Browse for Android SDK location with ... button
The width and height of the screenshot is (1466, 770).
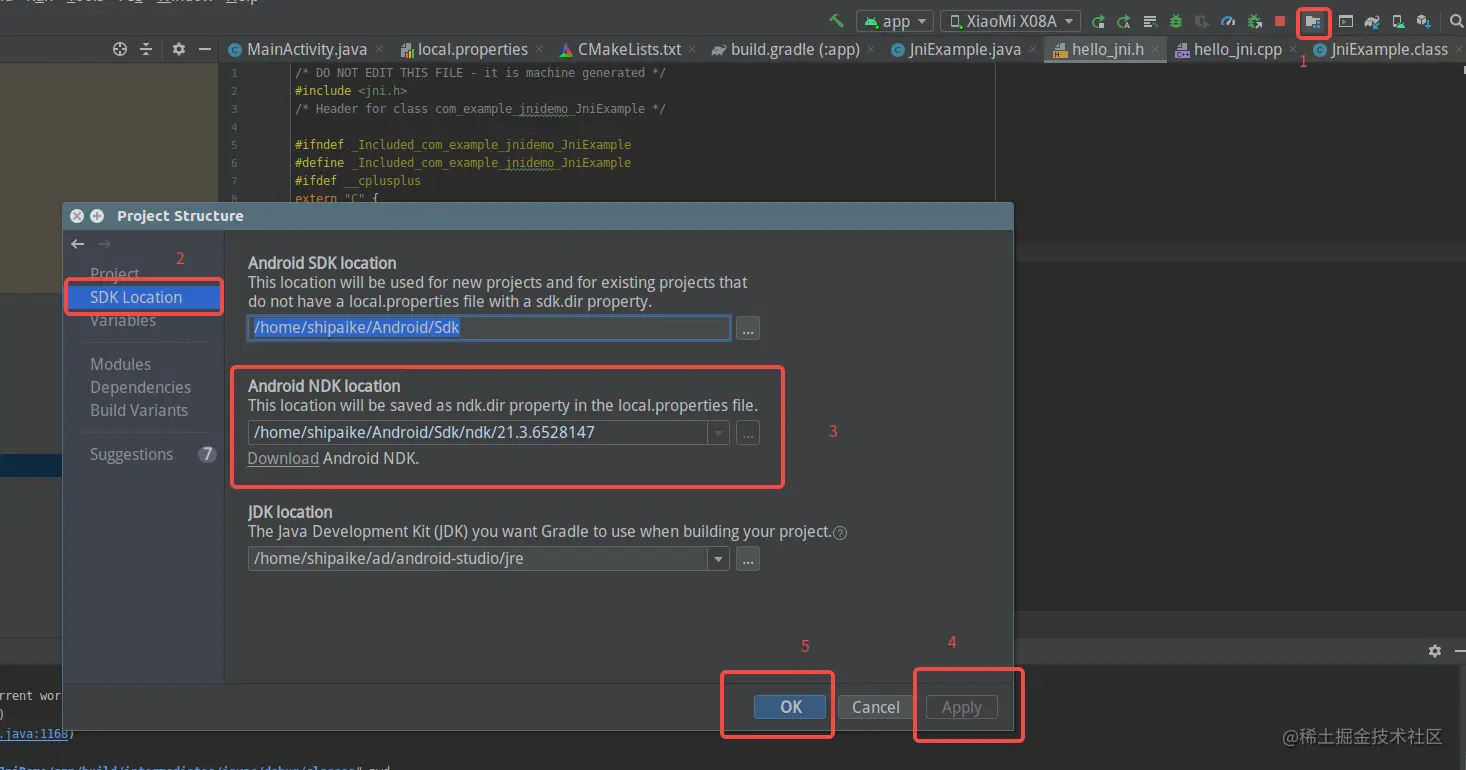coord(748,327)
